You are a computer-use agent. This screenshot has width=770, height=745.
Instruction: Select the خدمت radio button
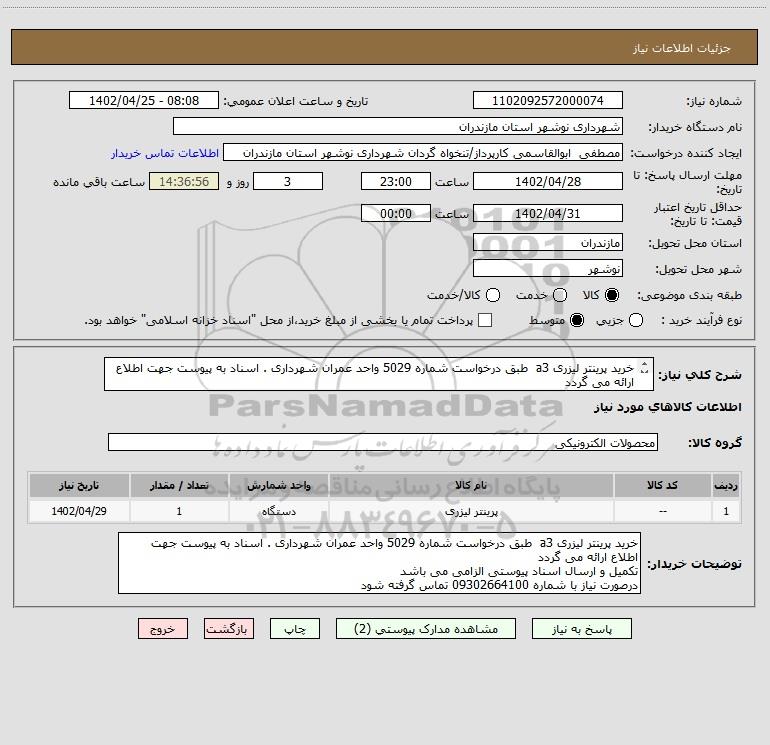(x=560, y=295)
